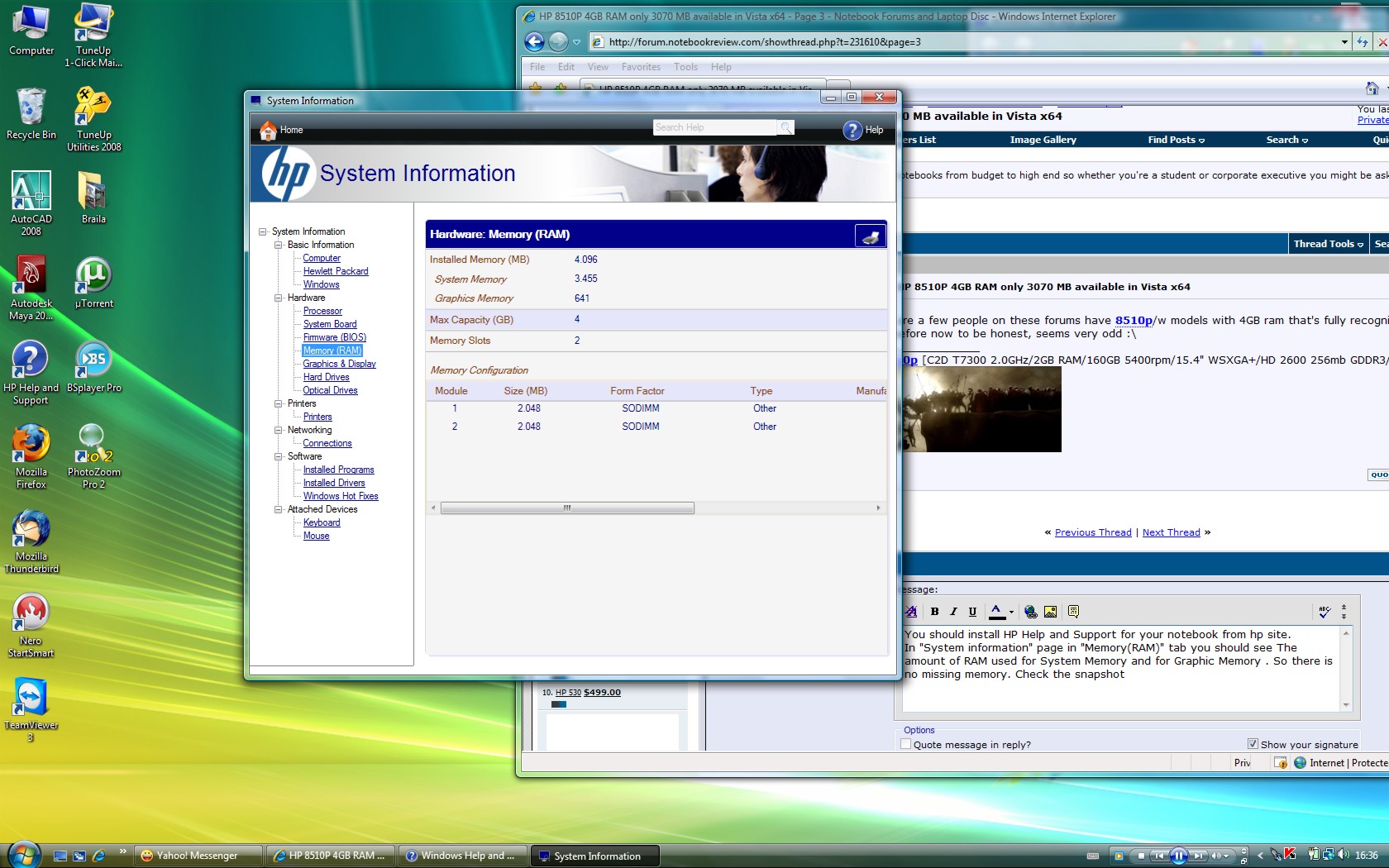The width and height of the screenshot is (1389, 868).
Task: Click the Insert Link globe icon
Action: pos(1031,612)
